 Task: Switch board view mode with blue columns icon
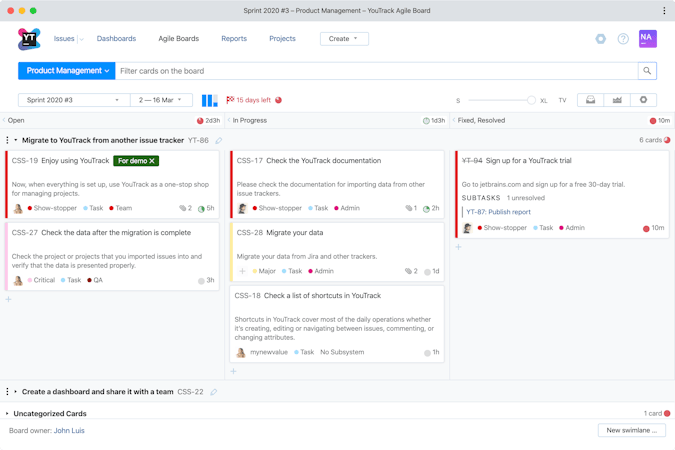coord(210,100)
